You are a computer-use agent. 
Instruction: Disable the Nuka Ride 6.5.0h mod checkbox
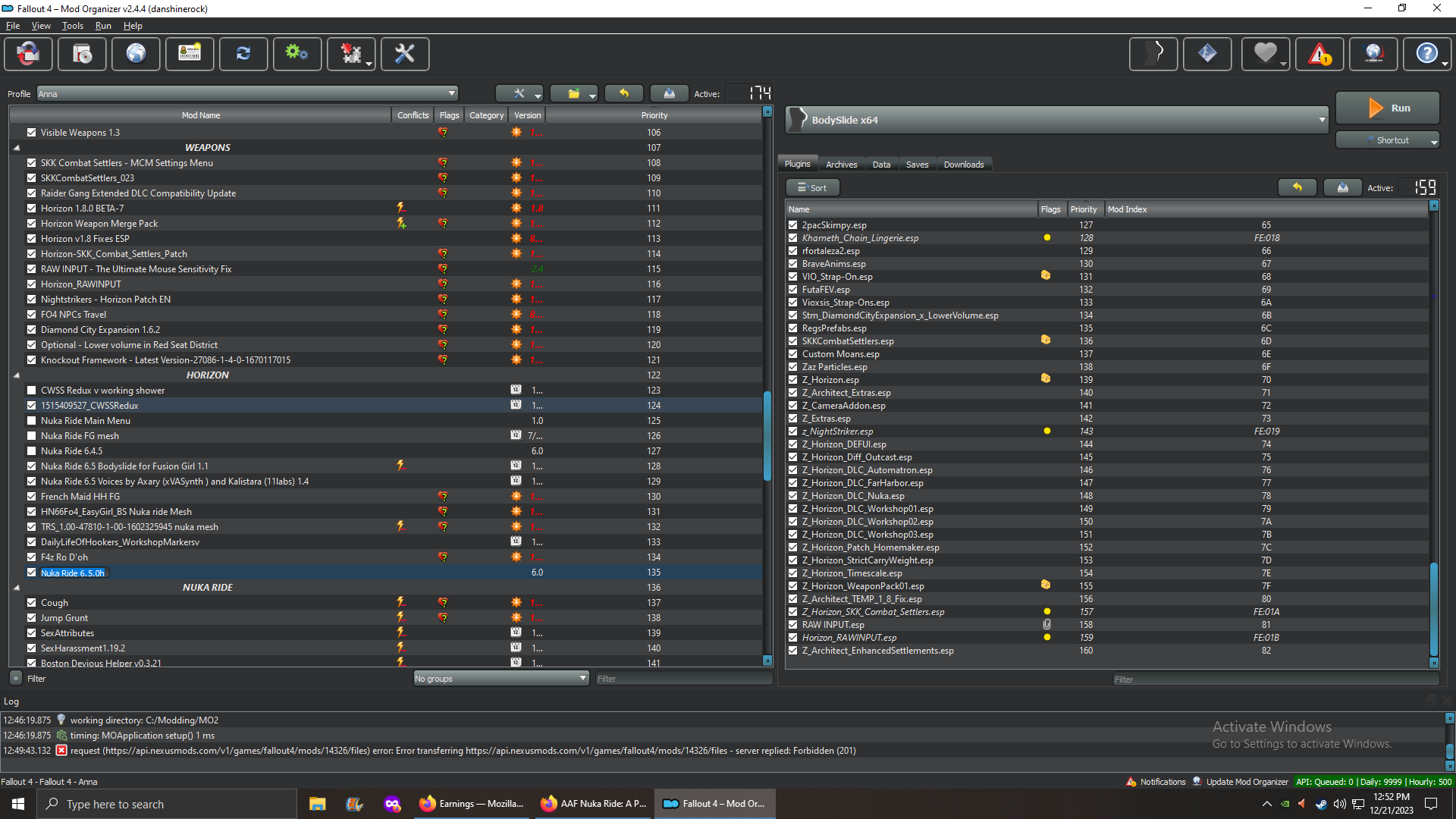point(32,573)
